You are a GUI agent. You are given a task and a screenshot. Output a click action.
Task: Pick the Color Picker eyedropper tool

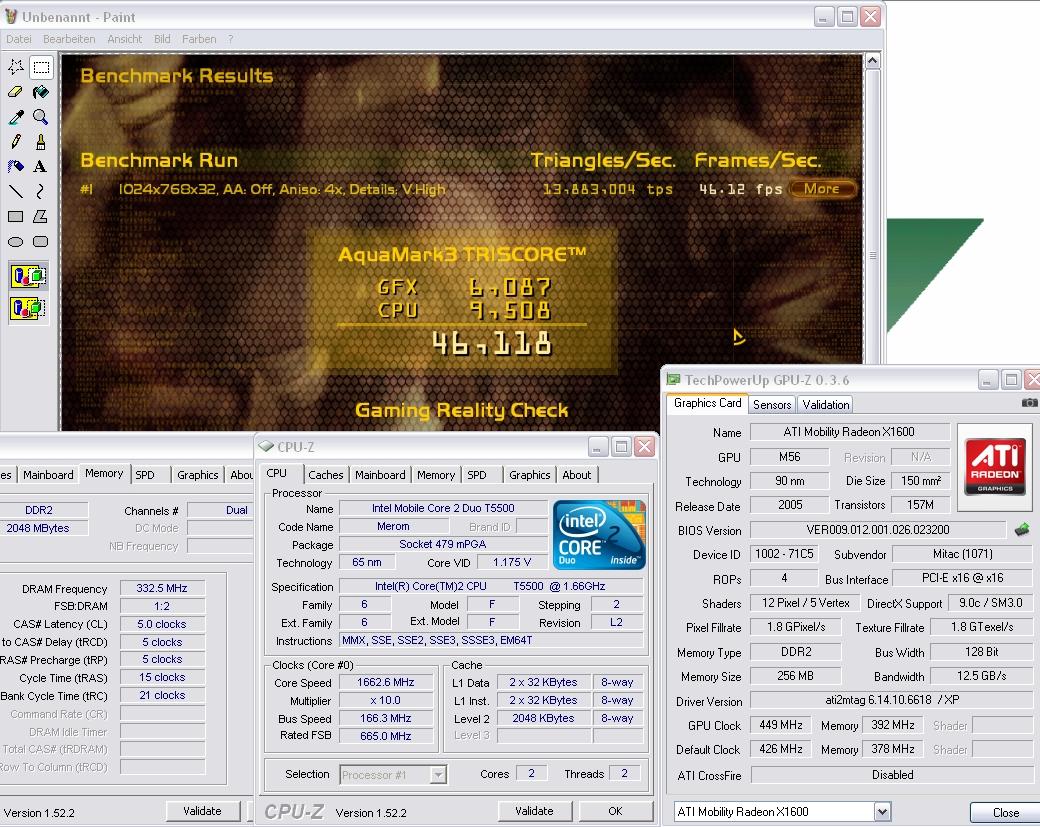point(16,117)
